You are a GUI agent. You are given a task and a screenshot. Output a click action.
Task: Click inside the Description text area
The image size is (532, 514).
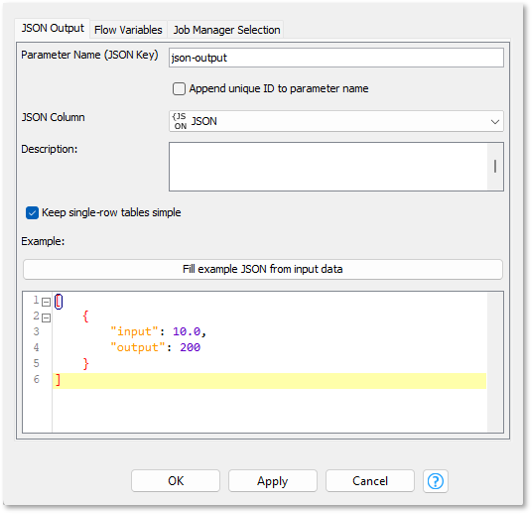click(x=328, y=167)
